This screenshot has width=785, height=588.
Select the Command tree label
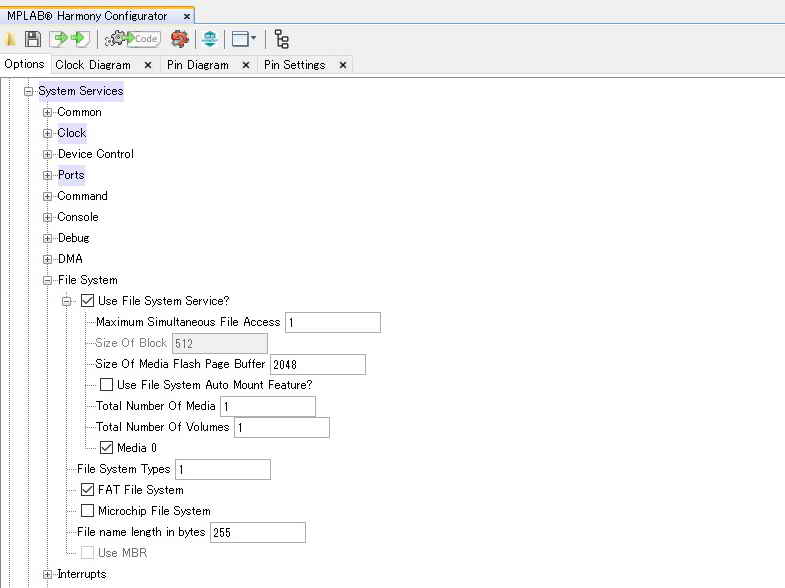(x=82, y=196)
